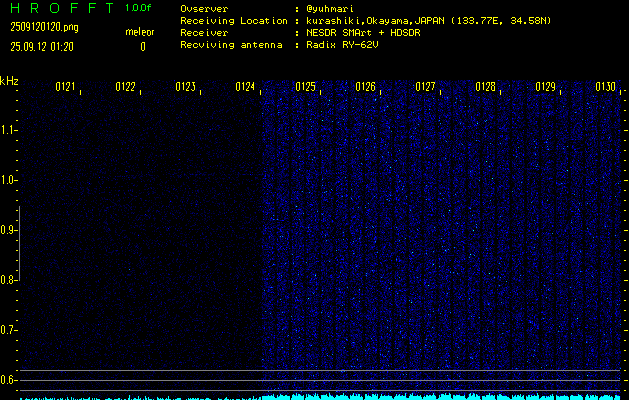Click the 1.1 kHz axis label
The width and height of the screenshot is (629, 400).
click(x=7, y=130)
